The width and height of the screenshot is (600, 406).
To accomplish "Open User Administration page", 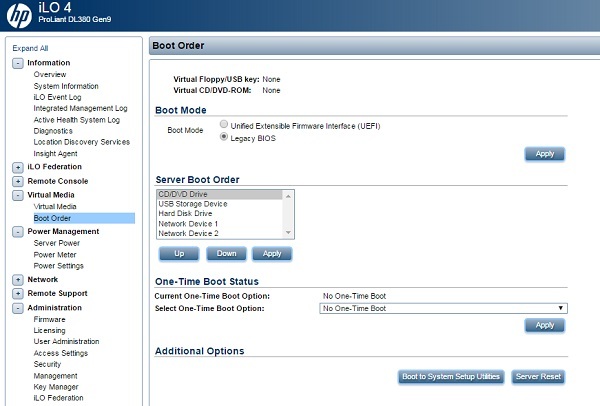I will tap(66, 341).
